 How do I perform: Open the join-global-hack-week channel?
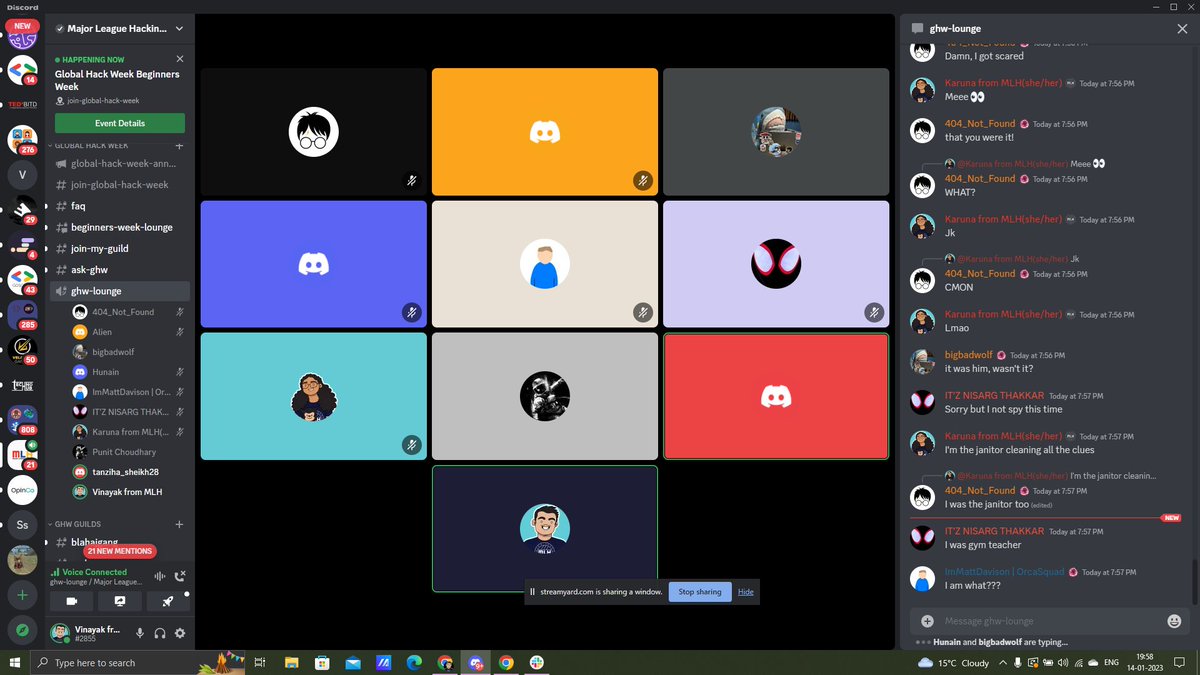pyautogui.click(x=120, y=185)
